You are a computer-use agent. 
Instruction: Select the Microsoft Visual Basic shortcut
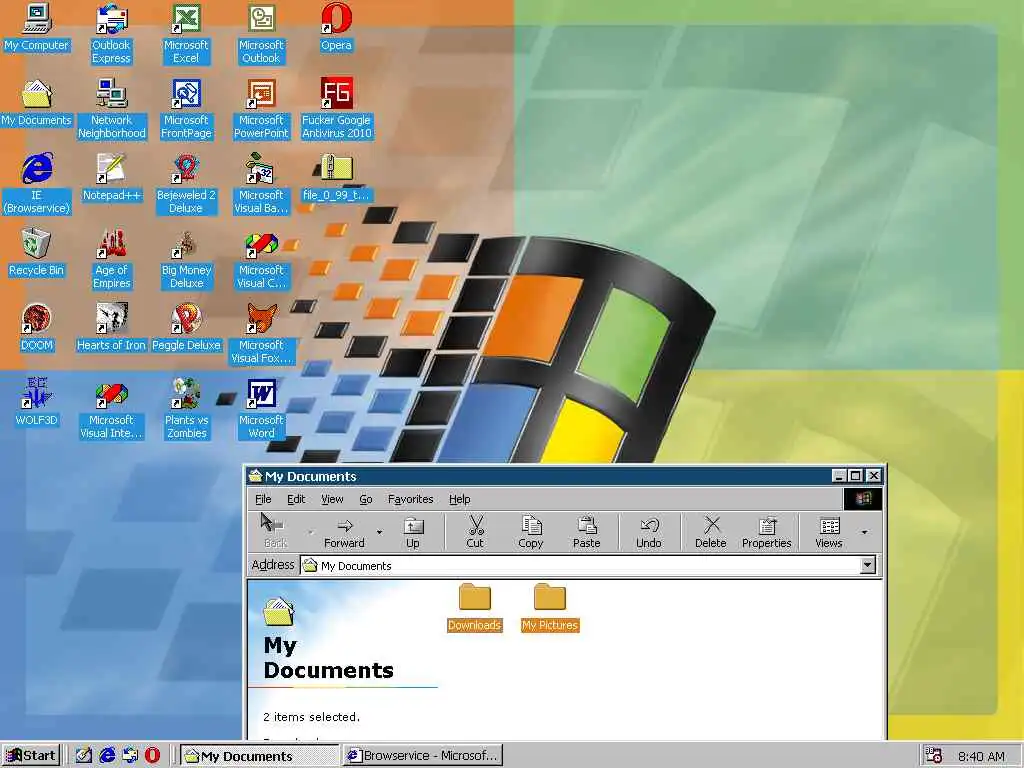tap(261, 184)
